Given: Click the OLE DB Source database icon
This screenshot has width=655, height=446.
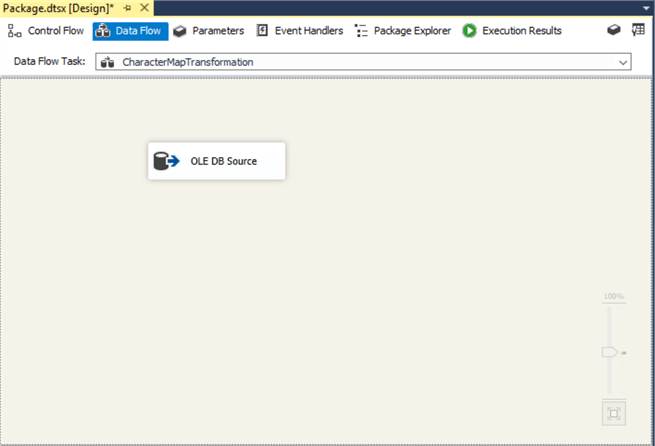Looking at the screenshot, I should 166,161.
